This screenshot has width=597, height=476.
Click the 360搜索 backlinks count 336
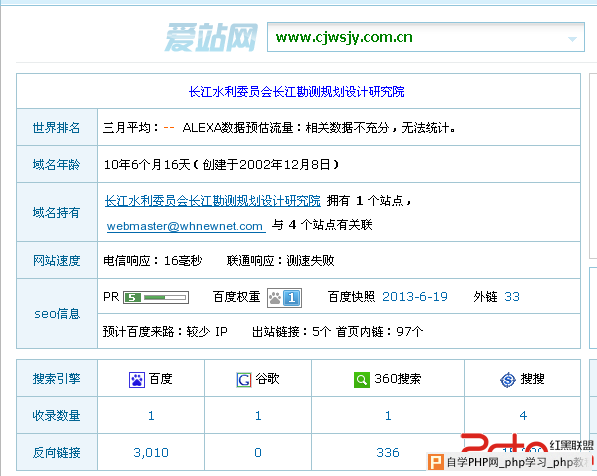(x=388, y=453)
